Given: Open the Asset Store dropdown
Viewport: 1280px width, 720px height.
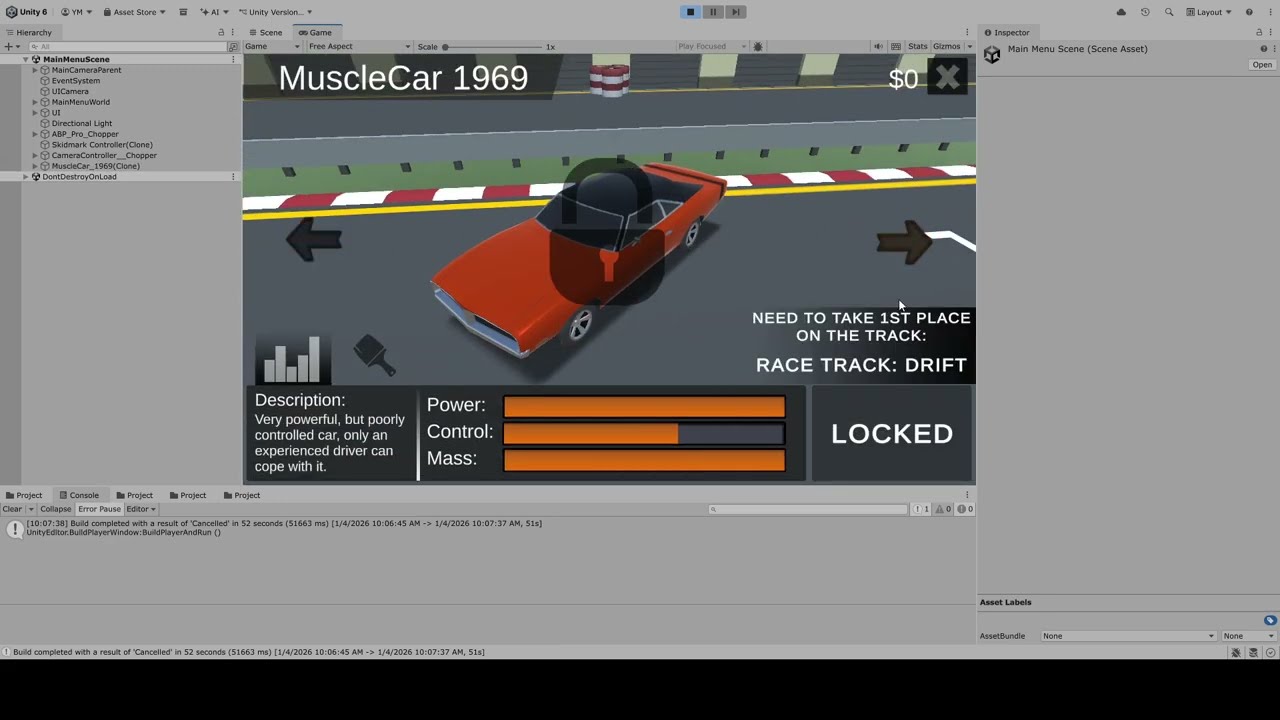Looking at the screenshot, I should point(133,12).
